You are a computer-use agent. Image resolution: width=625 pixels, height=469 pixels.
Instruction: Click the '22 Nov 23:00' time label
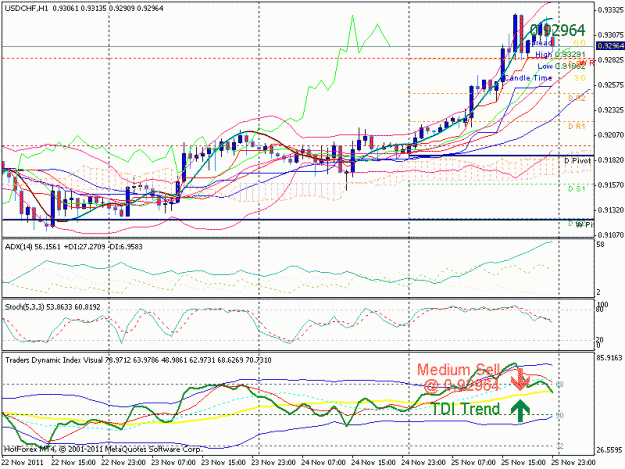click(x=124, y=463)
